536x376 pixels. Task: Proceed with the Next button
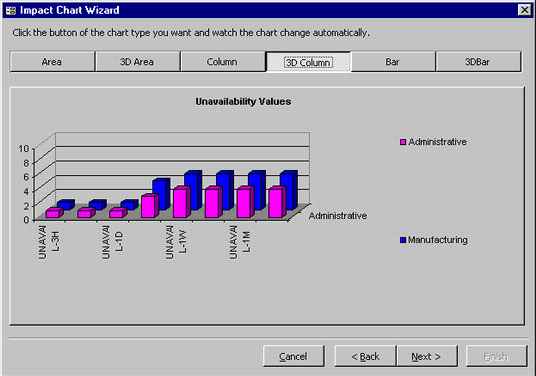point(427,356)
